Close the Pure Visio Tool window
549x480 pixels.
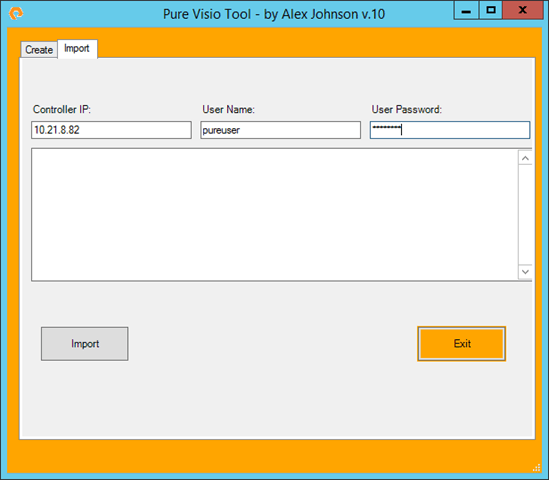[523, 10]
